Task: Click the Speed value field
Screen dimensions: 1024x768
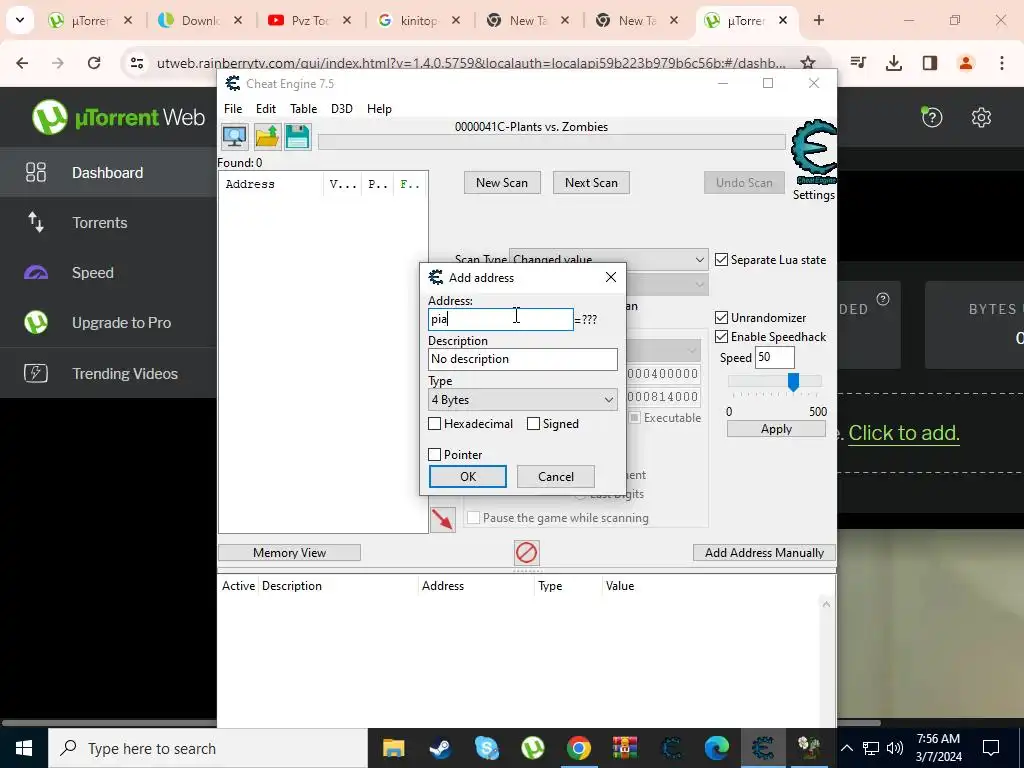Action: pos(775,357)
